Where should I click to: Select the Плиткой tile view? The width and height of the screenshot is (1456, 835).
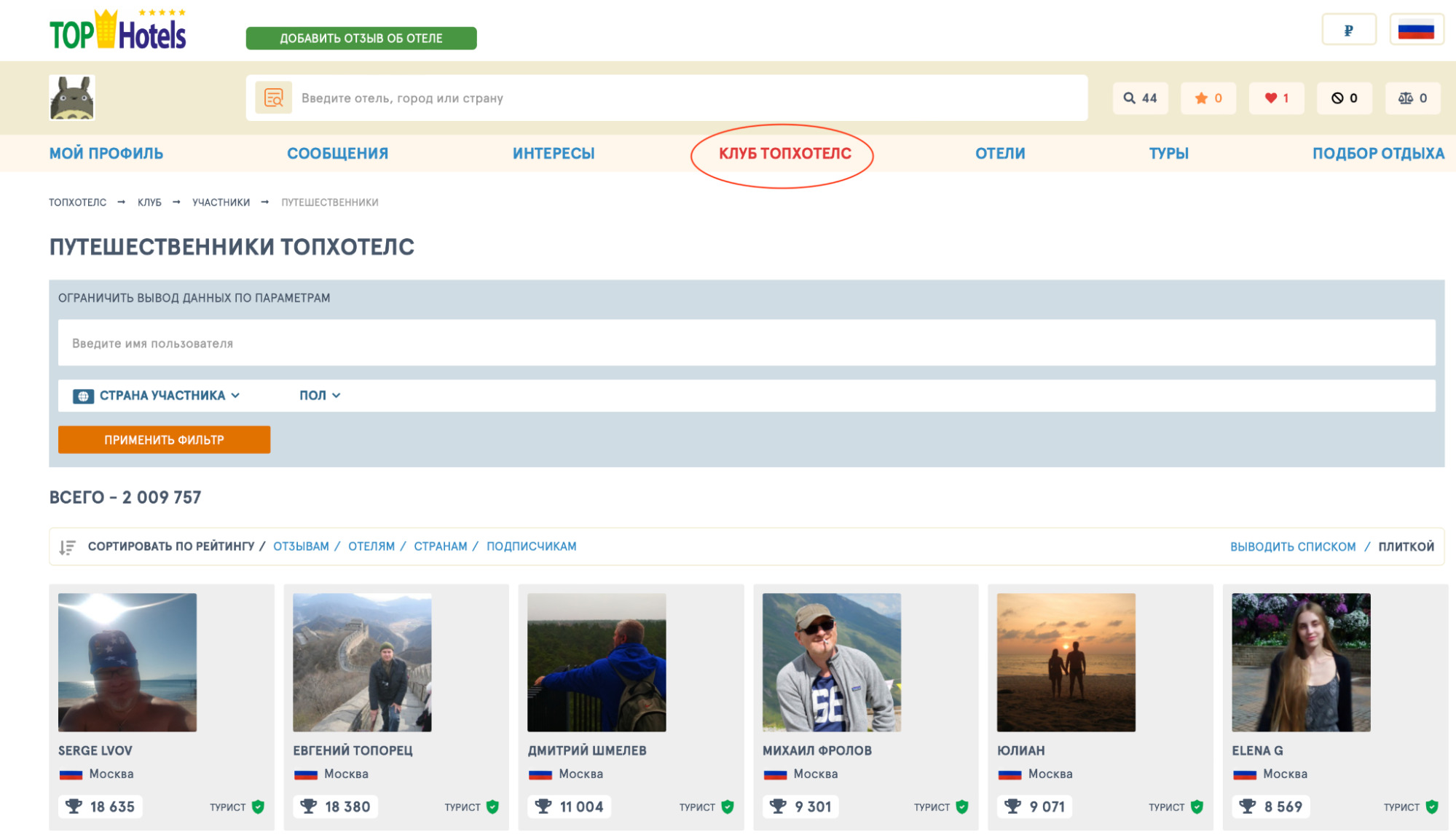click(1406, 547)
